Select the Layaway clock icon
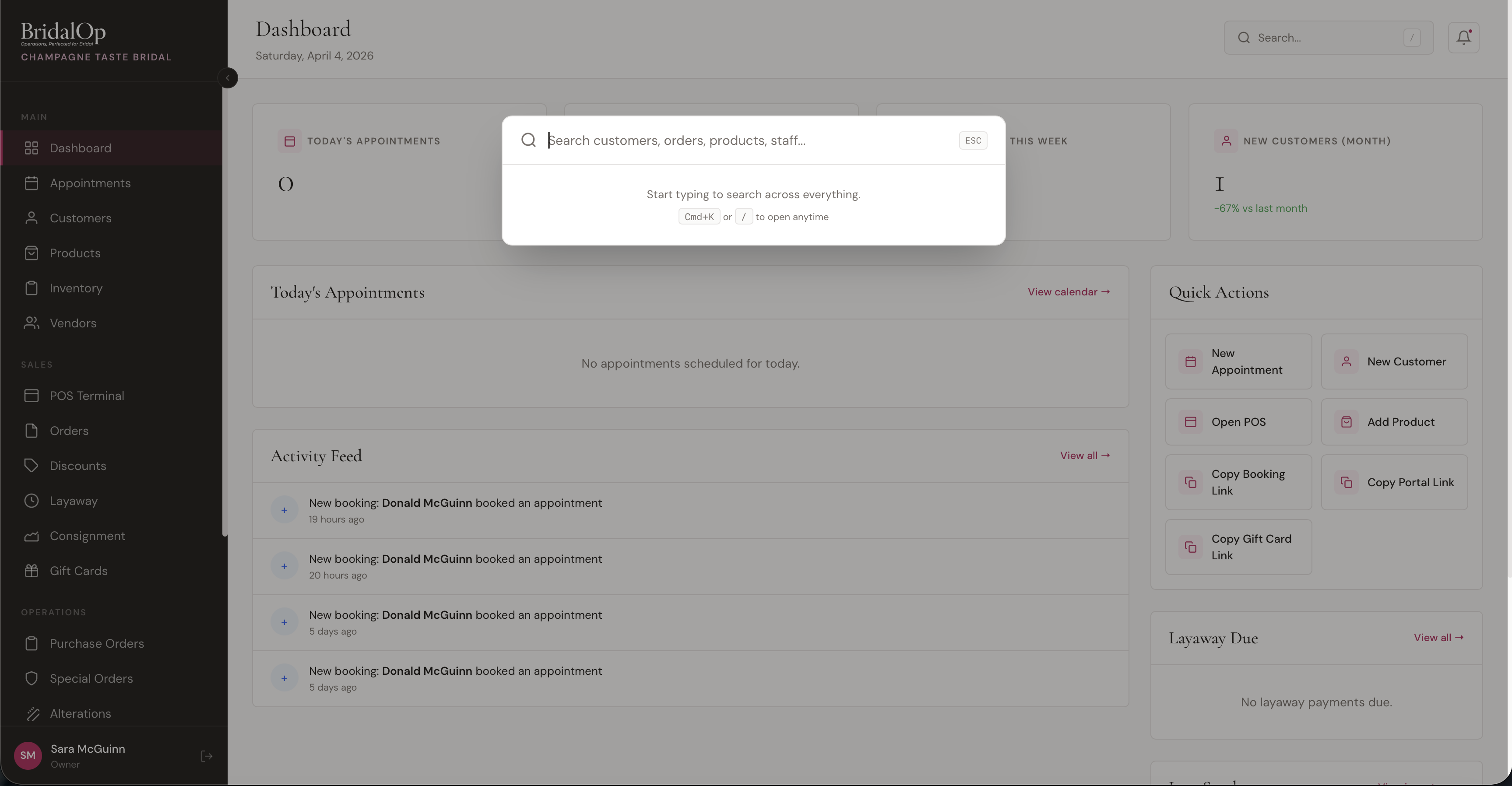 (x=32, y=501)
